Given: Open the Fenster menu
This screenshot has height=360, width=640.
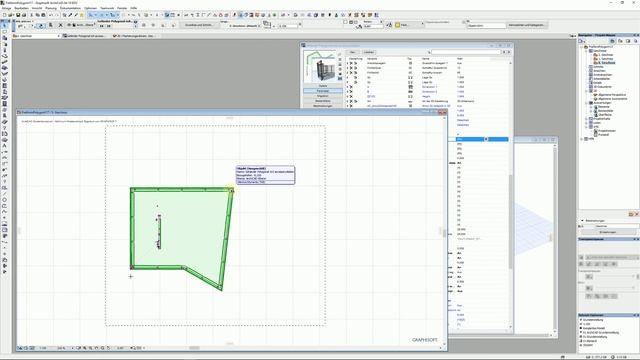Looking at the screenshot, I should (x=122, y=8).
